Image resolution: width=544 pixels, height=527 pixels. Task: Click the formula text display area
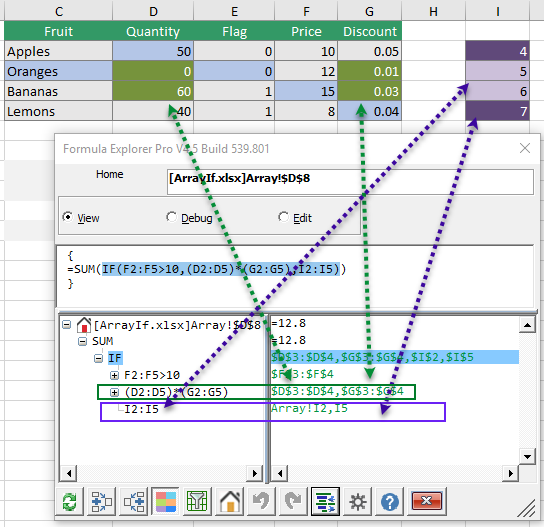tap(295, 276)
